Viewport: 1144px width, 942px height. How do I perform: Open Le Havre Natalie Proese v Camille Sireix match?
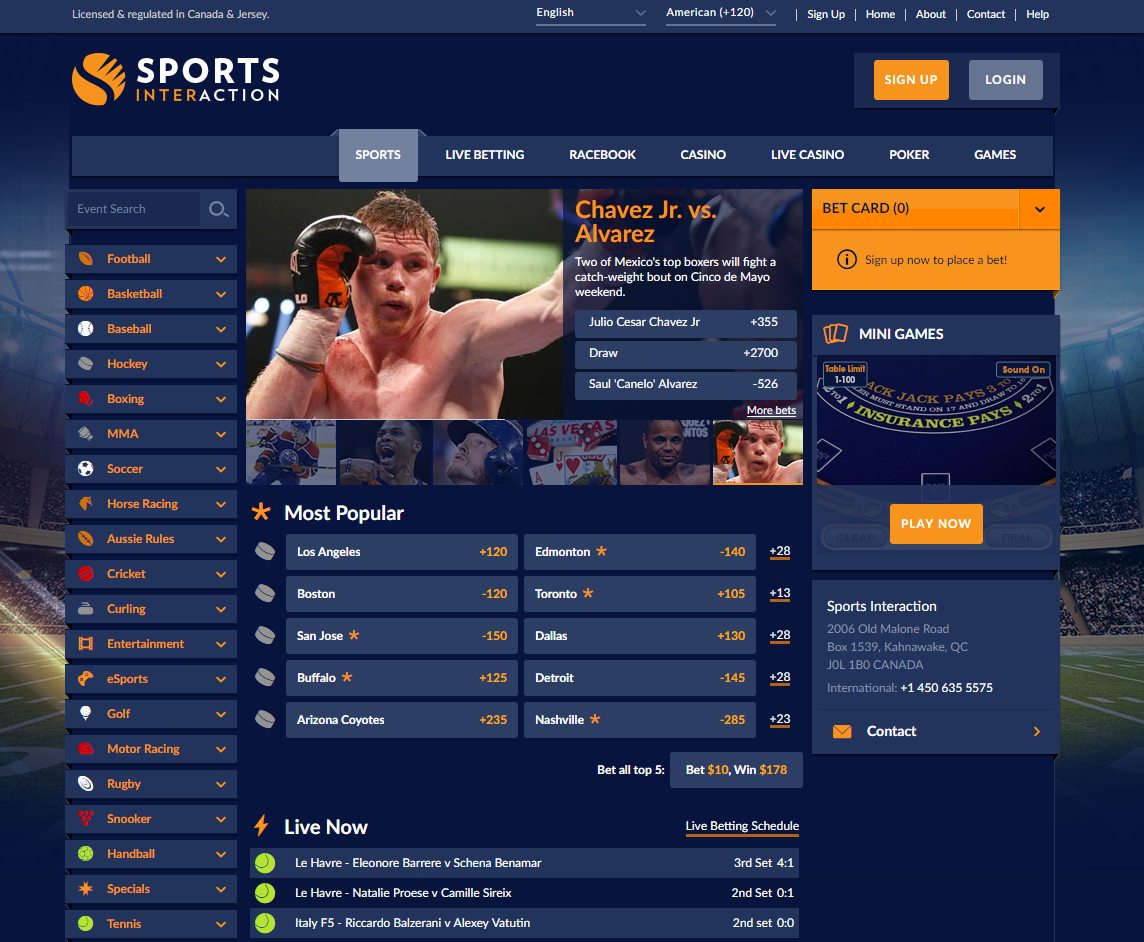point(524,892)
